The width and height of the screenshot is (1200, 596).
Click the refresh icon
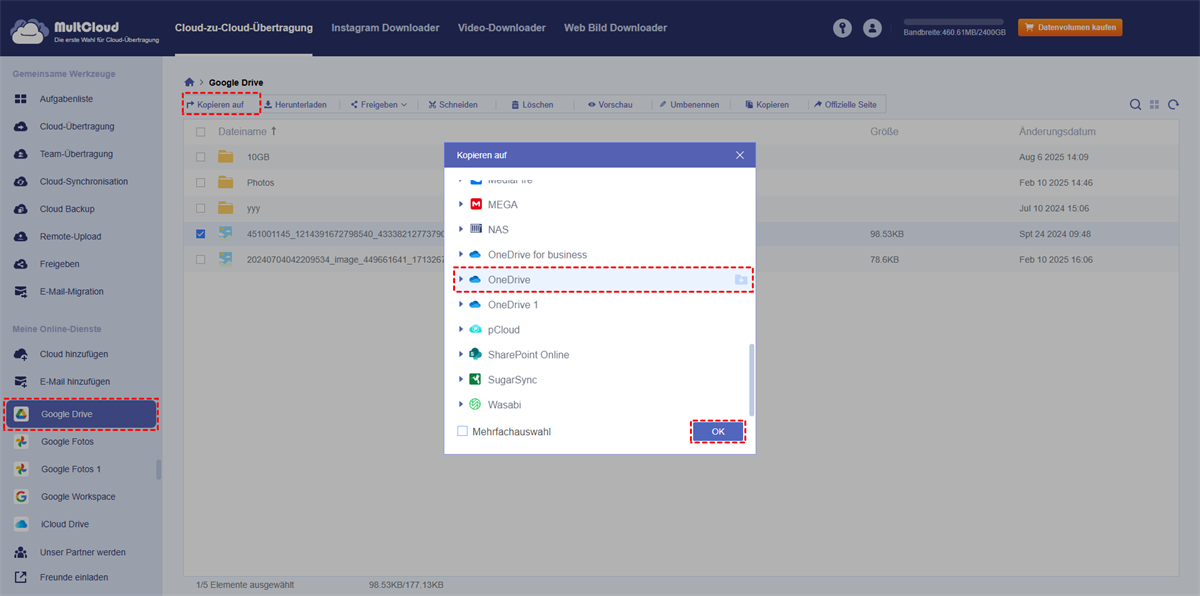[x=1173, y=105]
